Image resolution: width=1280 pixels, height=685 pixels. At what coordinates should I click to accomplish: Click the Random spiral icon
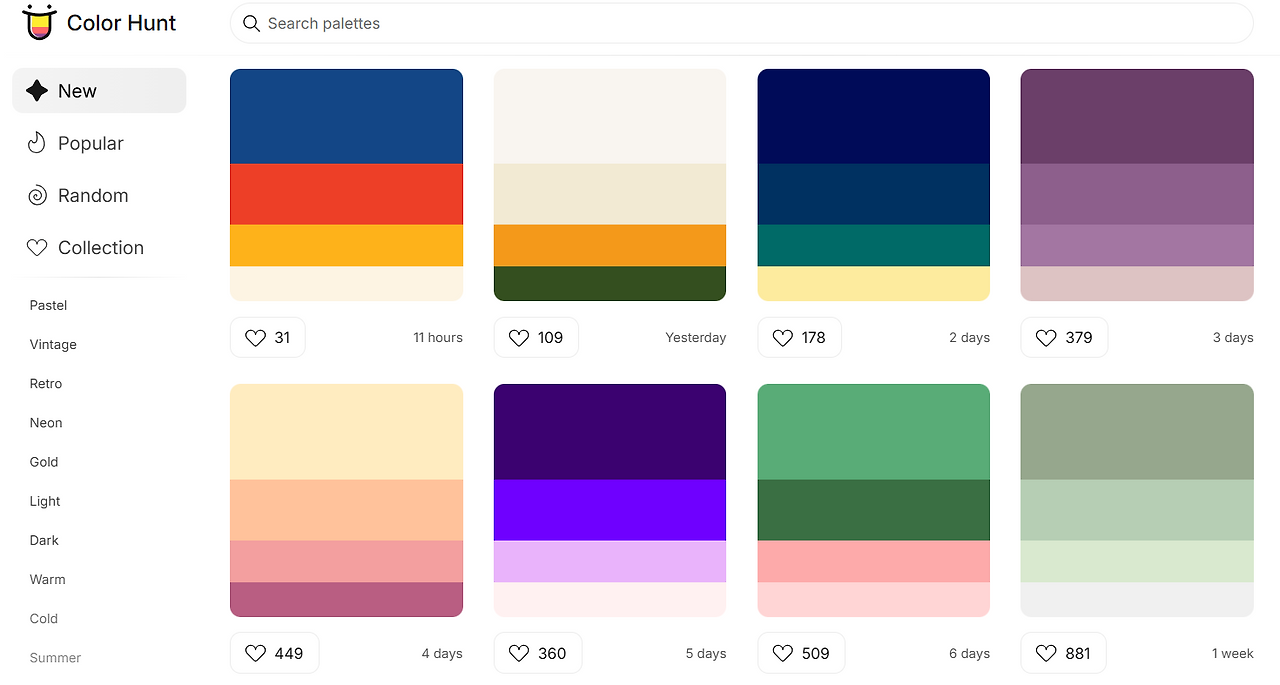[36, 195]
